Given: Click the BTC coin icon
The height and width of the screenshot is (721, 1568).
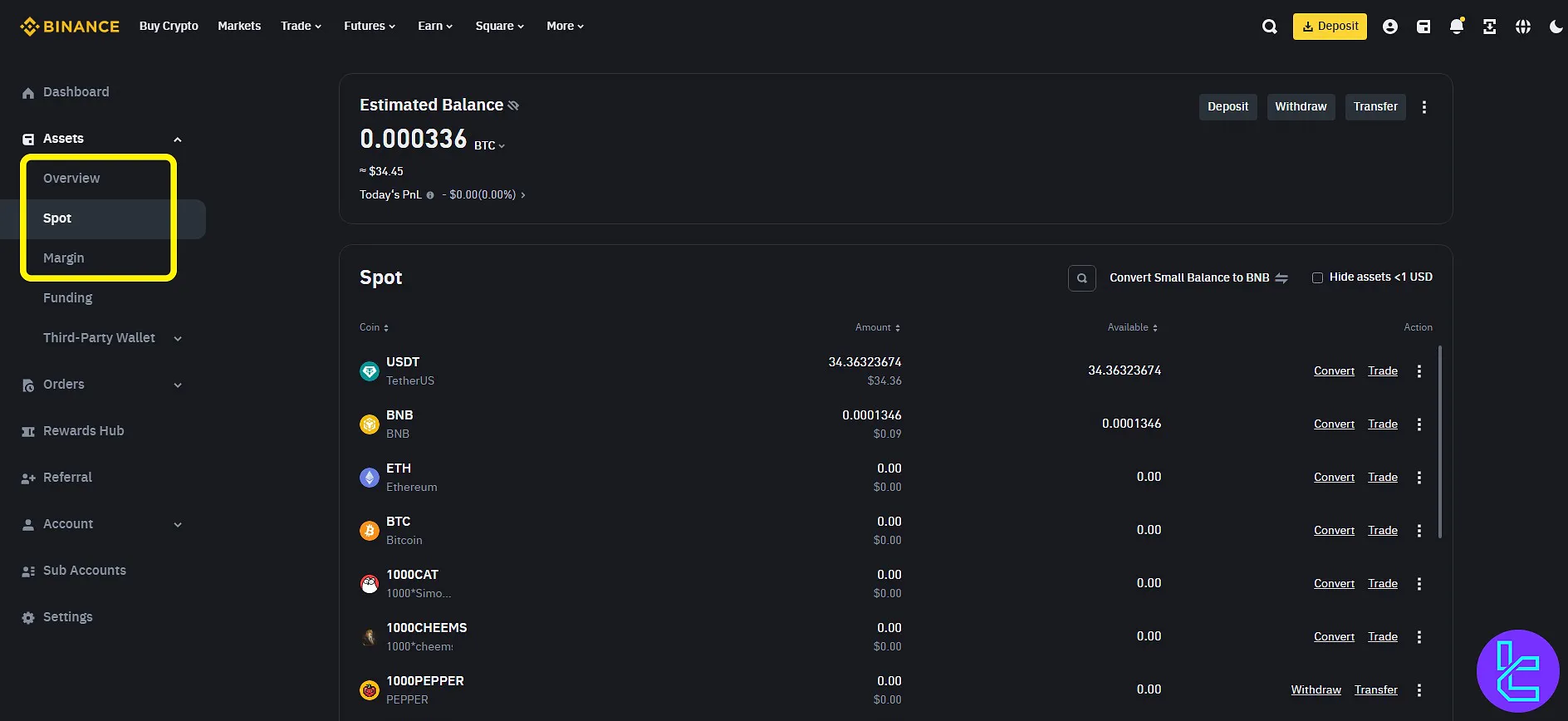Looking at the screenshot, I should (x=370, y=531).
